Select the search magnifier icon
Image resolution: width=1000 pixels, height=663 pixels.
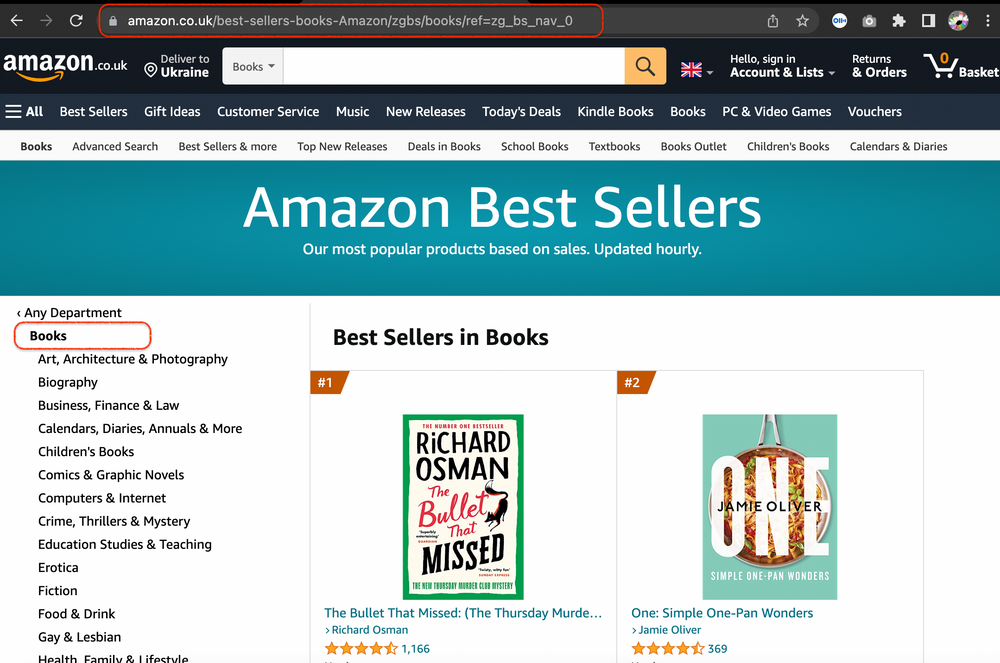tap(645, 65)
